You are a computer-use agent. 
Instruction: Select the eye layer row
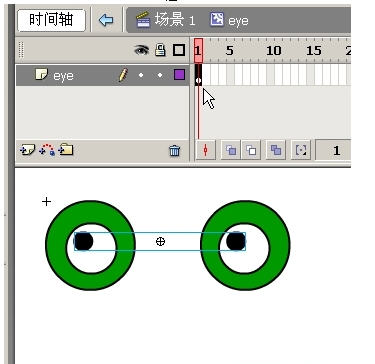(x=102, y=75)
